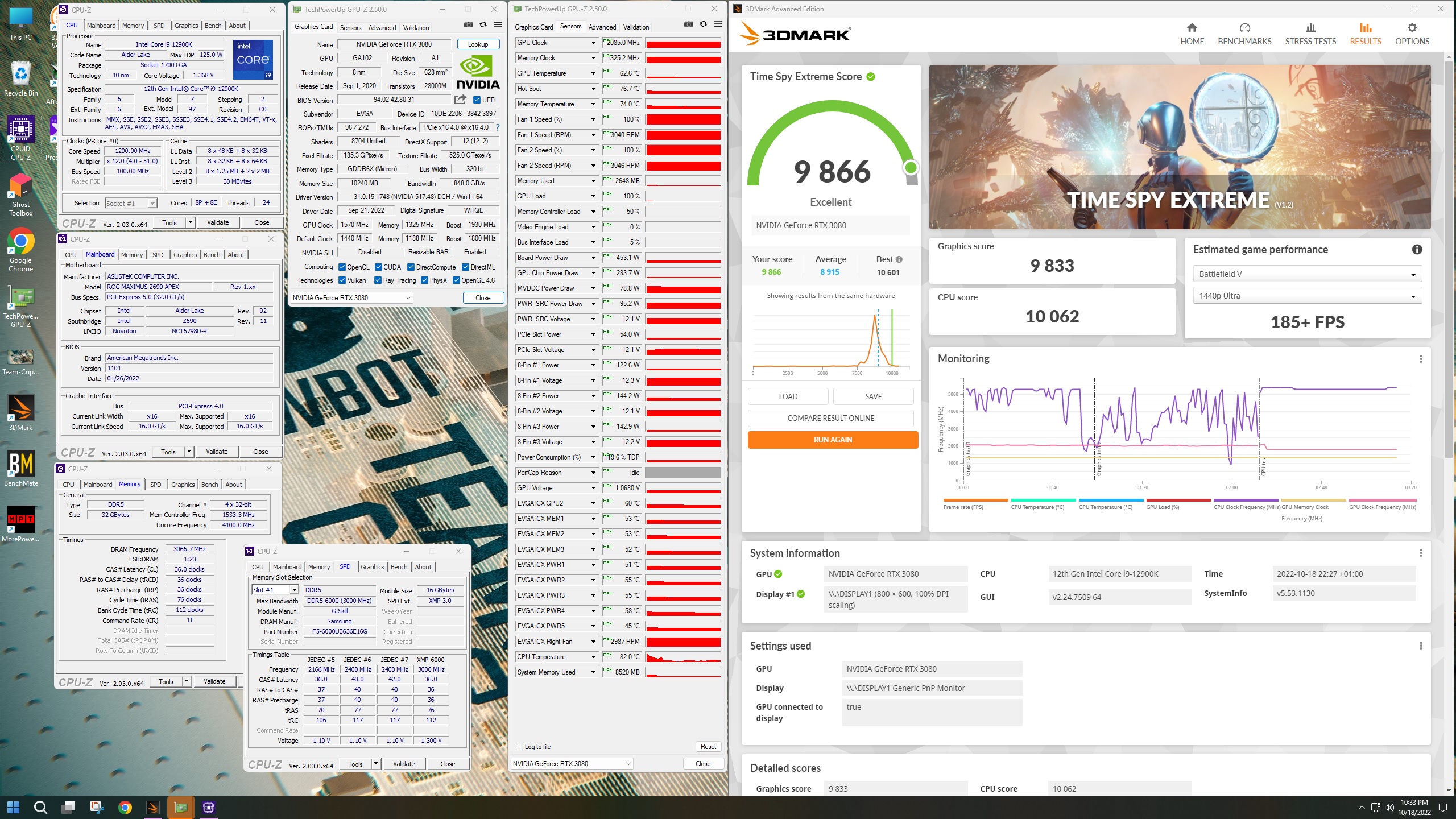Image resolution: width=1456 pixels, height=819 pixels.
Task: Switch to the Validation tab in GPU-Z Sensors window
Action: pyautogui.click(x=636, y=27)
